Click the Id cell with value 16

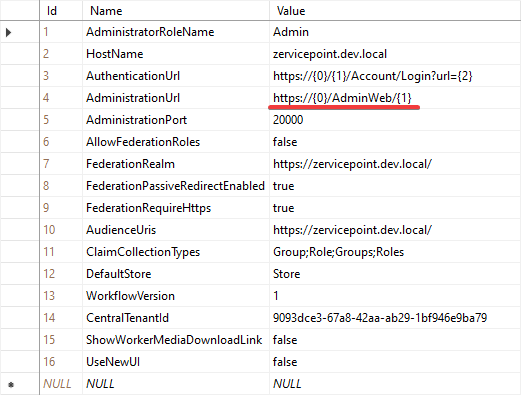click(x=61, y=362)
